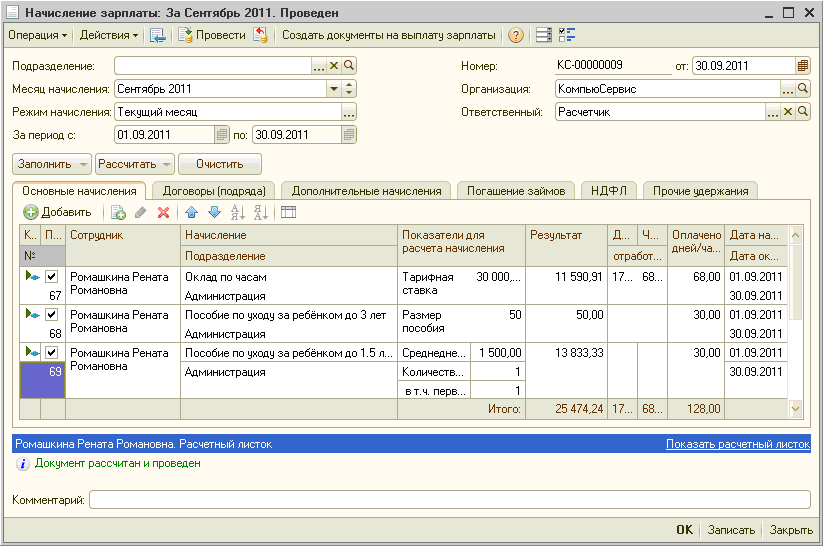
Task: Open help via the question mark icon
Action: pyautogui.click(x=516, y=35)
